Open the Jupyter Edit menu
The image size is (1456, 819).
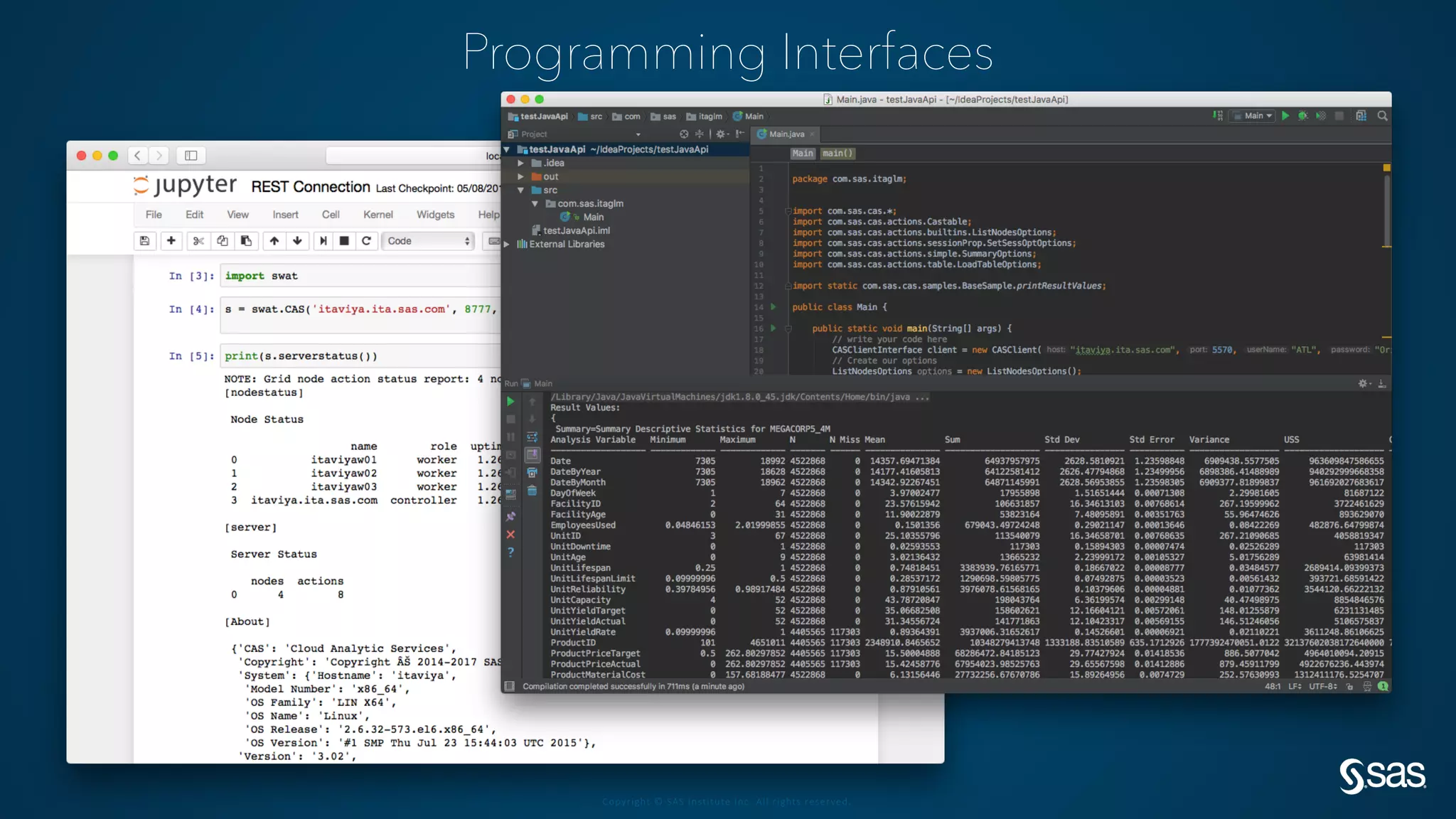194,215
